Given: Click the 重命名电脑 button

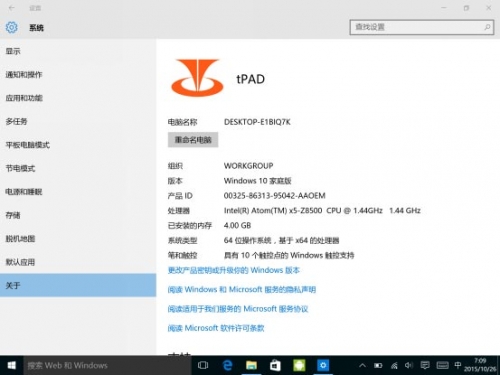Looking at the screenshot, I should click(x=193, y=140).
